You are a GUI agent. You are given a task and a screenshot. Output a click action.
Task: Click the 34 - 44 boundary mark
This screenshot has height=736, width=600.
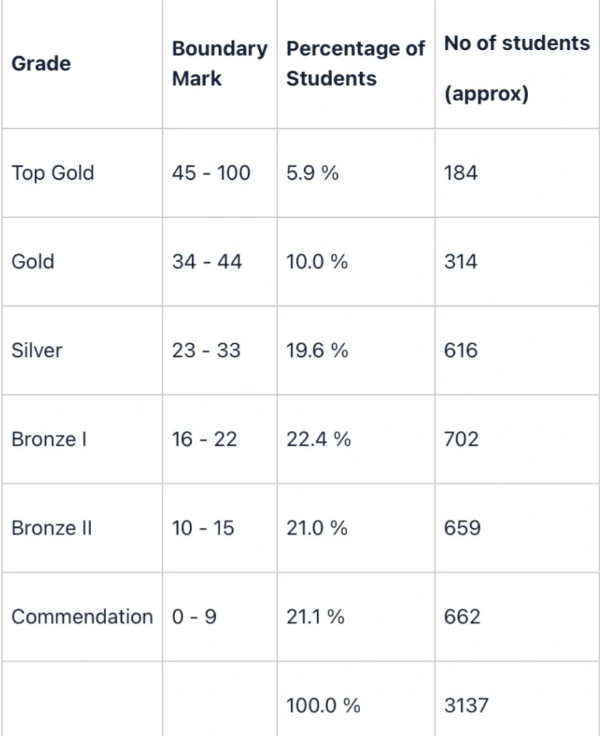pos(207,262)
